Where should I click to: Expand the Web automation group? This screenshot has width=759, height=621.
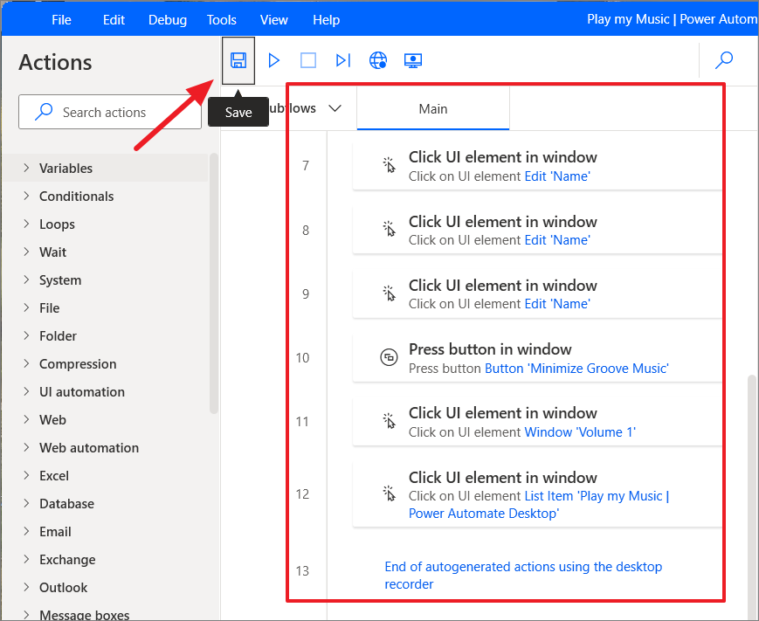[26, 448]
